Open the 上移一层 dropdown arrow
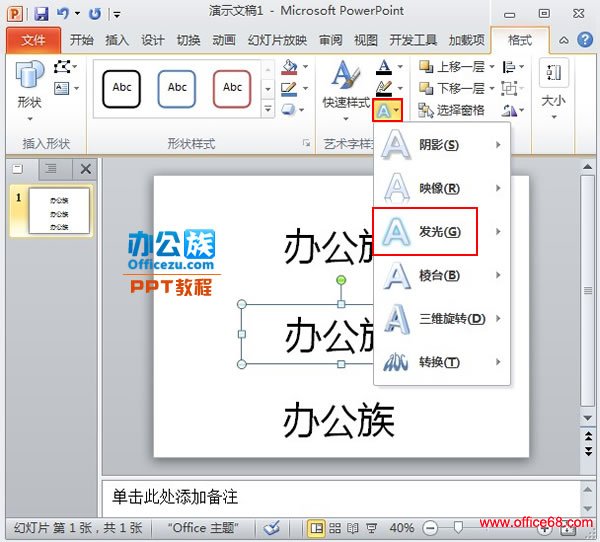 tap(492, 67)
